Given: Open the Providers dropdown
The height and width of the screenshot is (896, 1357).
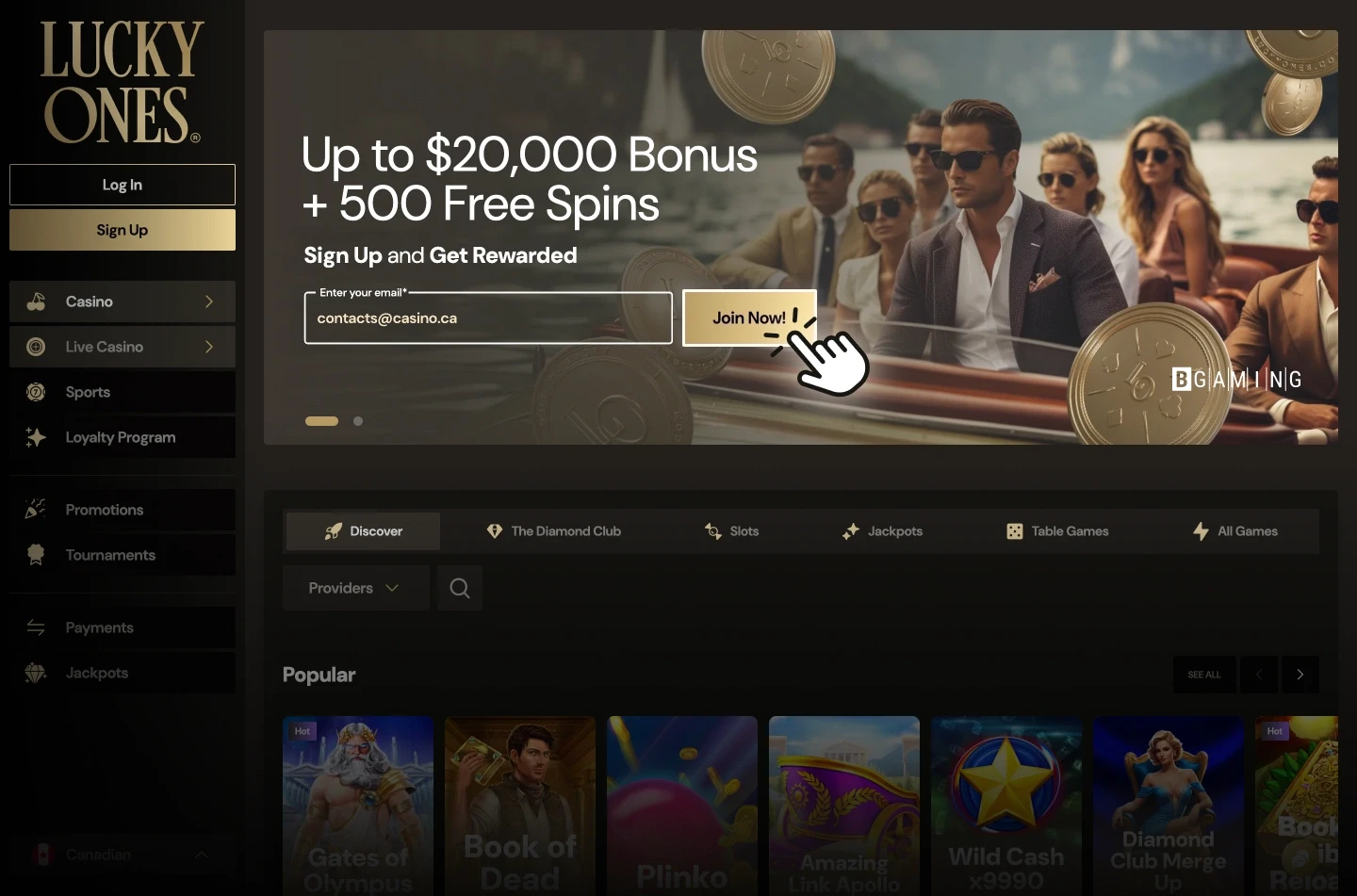Looking at the screenshot, I should [x=356, y=588].
